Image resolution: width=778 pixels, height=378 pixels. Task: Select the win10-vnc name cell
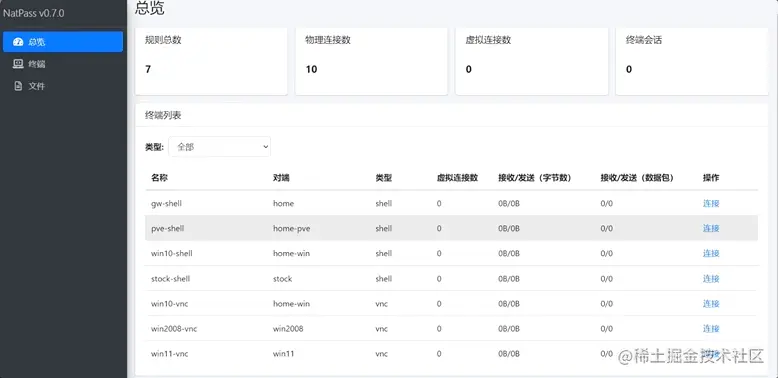tap(170, 304)
